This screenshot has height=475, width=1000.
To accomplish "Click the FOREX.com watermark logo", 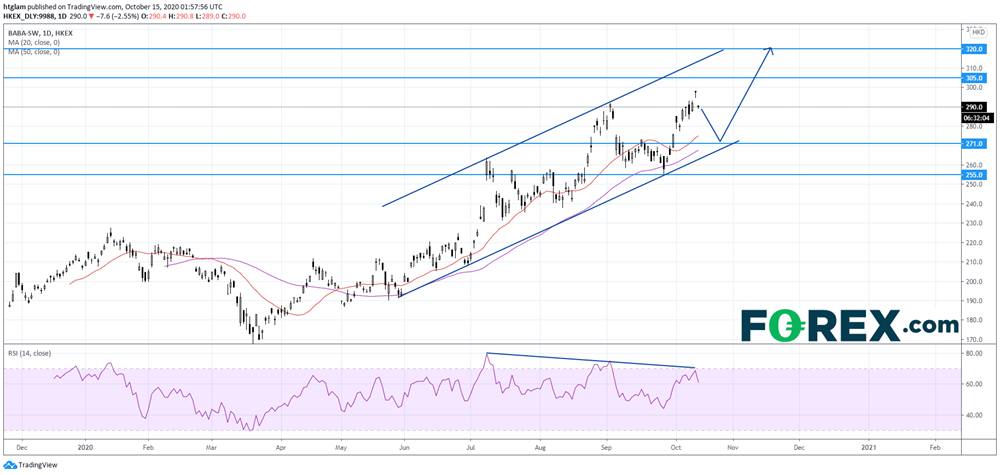I will 849,325.
